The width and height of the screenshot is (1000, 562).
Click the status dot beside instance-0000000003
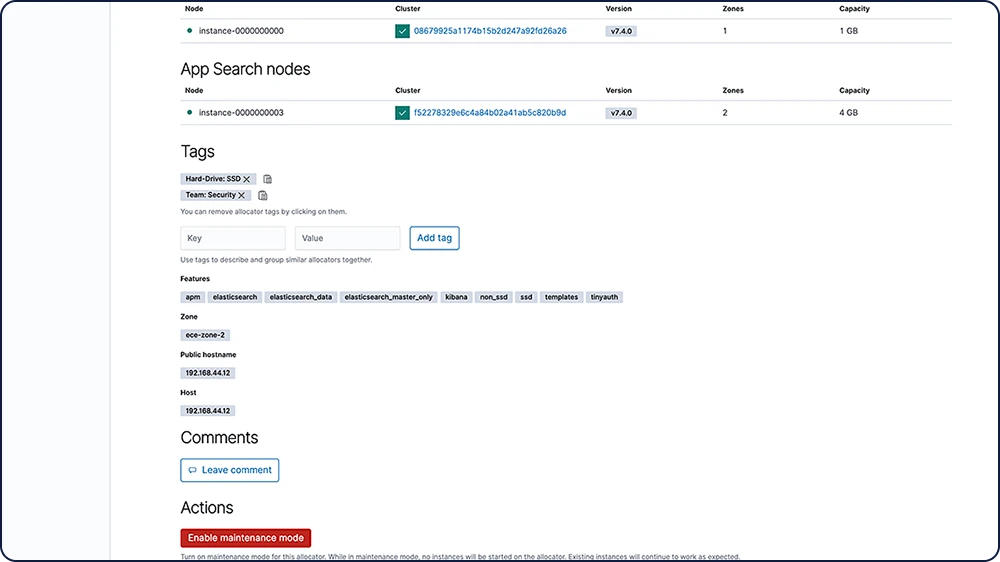189,112
